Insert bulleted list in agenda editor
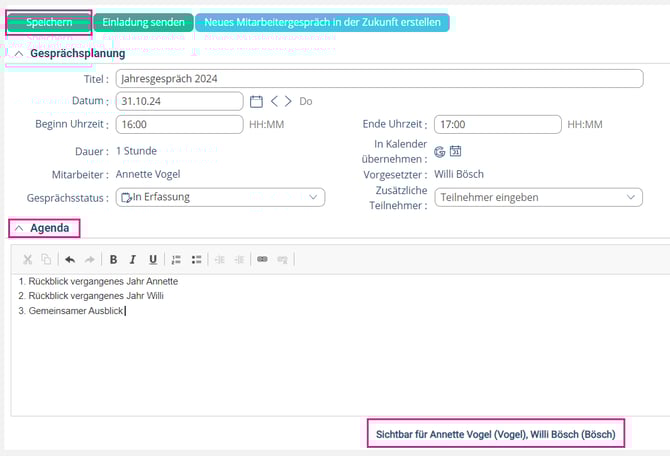Image resolution: width=670 pixels, height=456 pixels. pyautogui.click(x=196, y=259)
